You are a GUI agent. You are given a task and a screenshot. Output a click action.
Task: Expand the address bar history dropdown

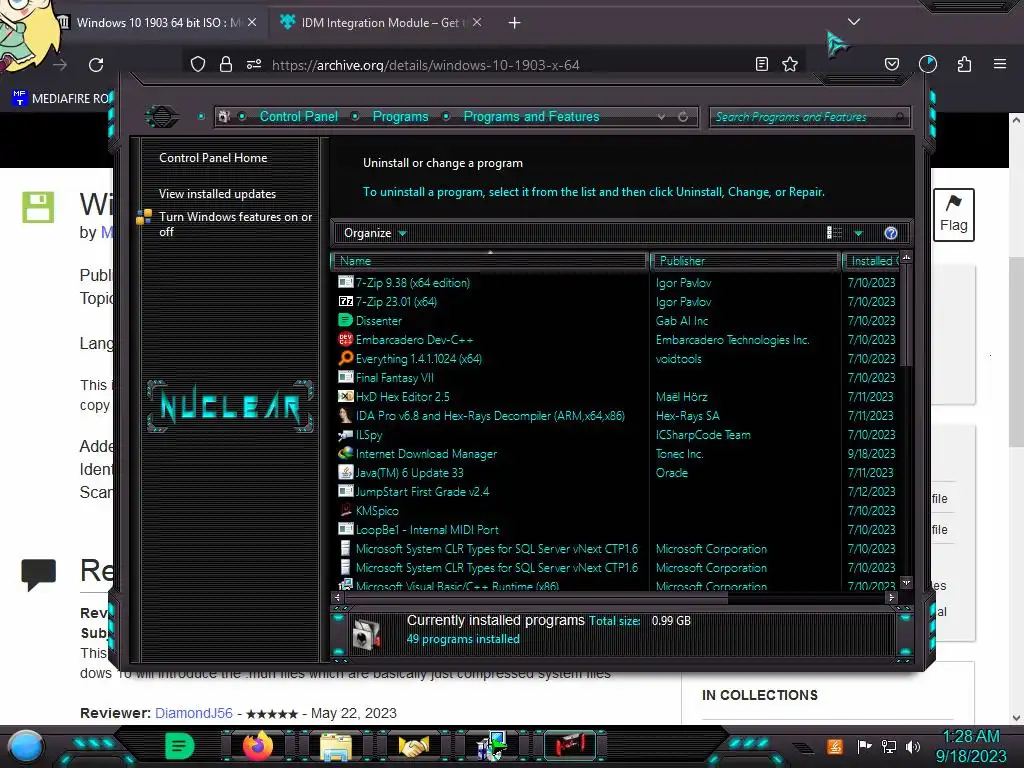[x=662, y=117]
